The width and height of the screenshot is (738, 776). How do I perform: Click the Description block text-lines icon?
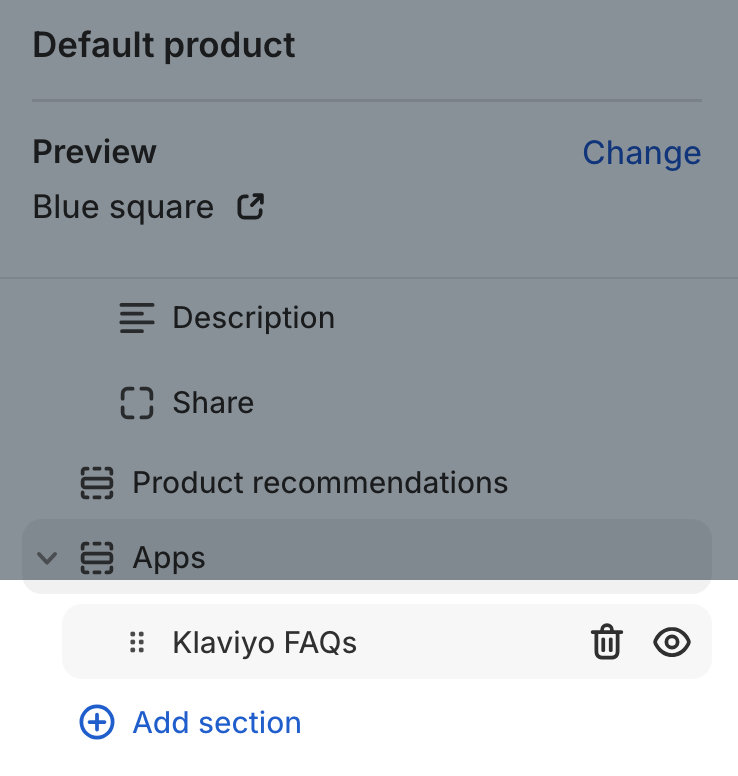tap(137, 318)
